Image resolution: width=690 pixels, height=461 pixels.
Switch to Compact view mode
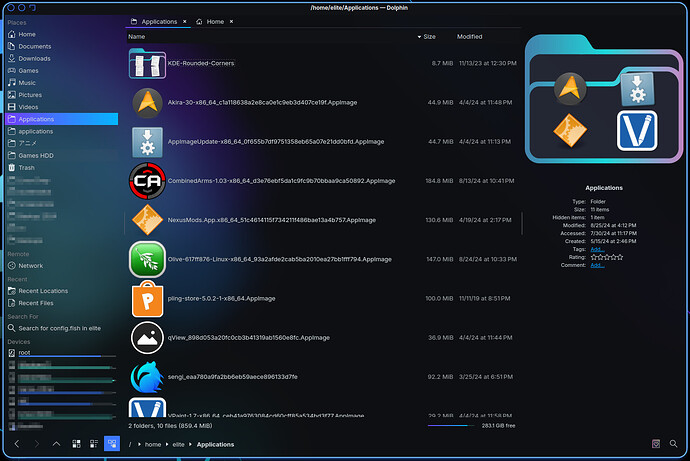coord(94,444)
